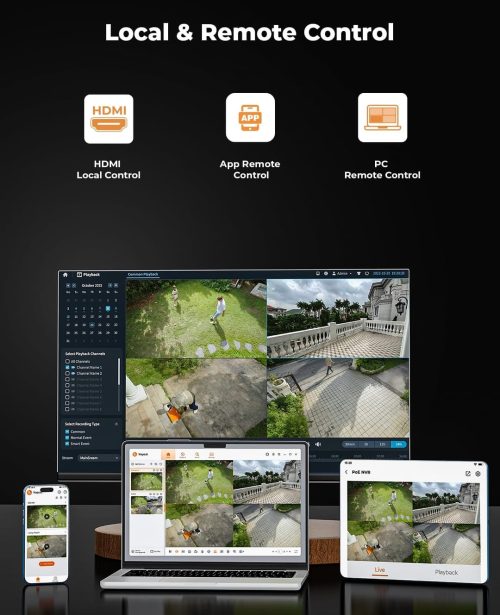The image size is (500, 615).
Task: Click the PC Remote Control laptop icon
Action: 382,118
